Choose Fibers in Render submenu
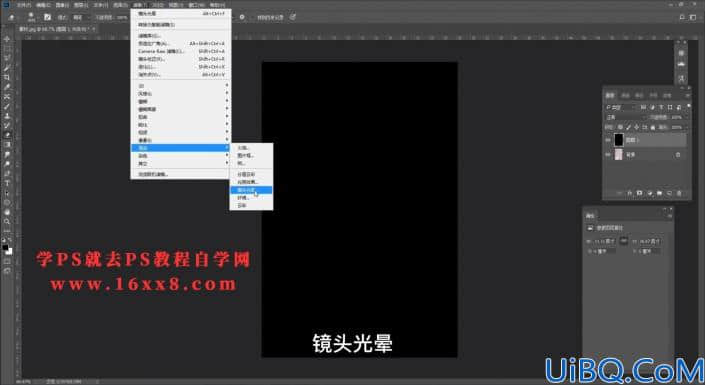The image size is (705, 385). click(x=251, y=197)
